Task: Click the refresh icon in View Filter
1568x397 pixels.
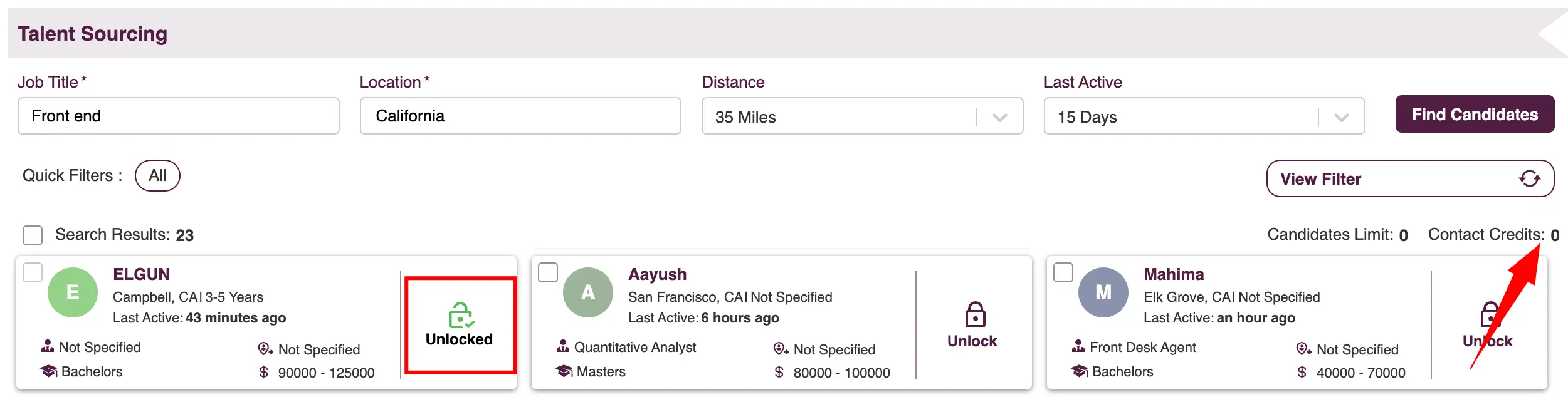Action: [1529, 179]
